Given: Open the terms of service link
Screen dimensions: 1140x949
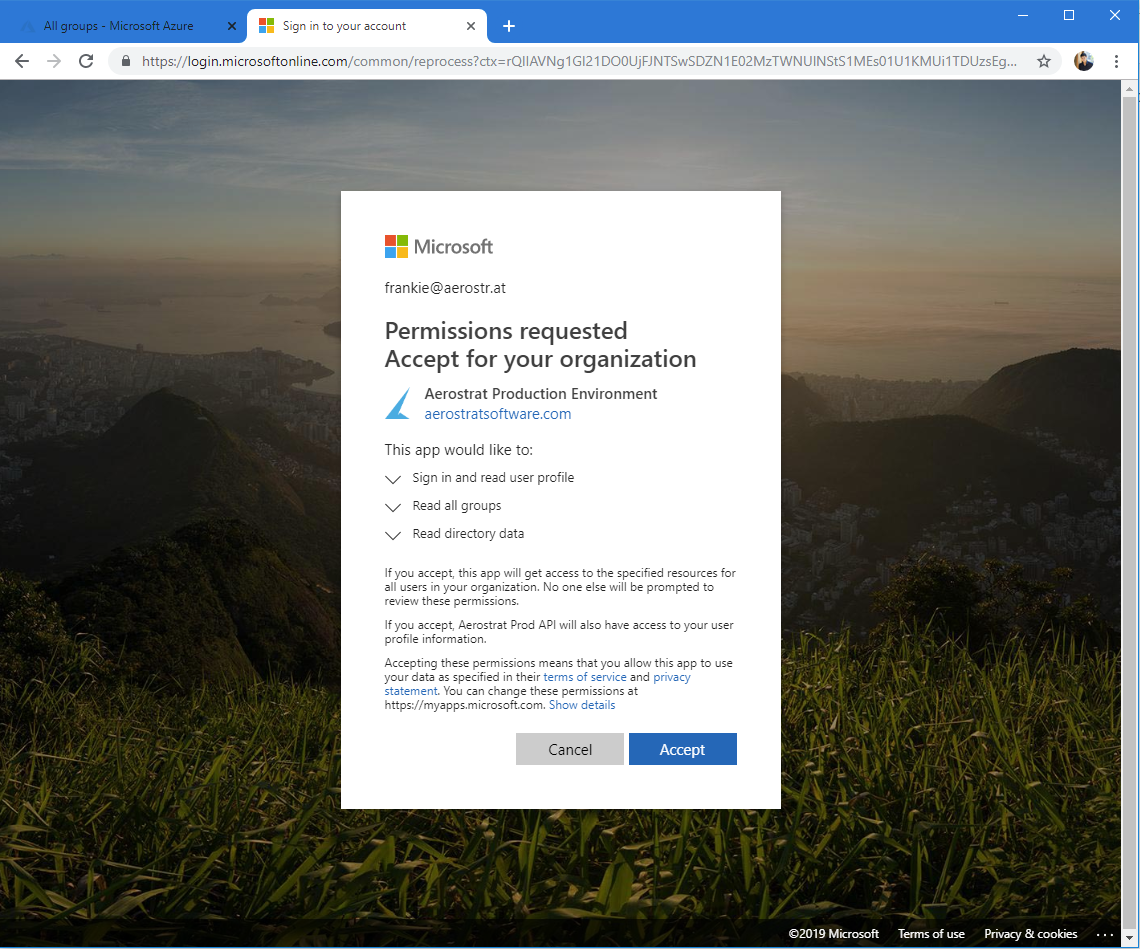Looking at the screenshot, I should [585, 677].
